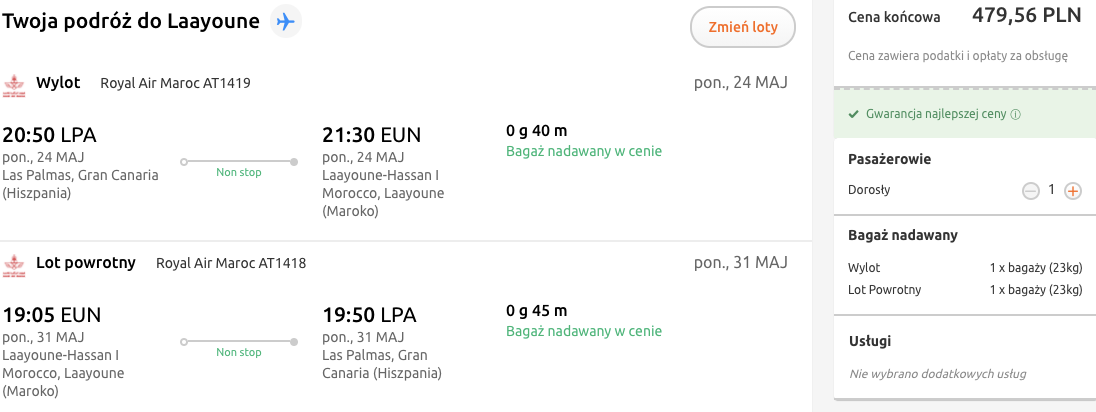The height and width of the screenshot is (412, 1096).
Task: Click info icon next to Gwarancja najlepszej ceny
Action: click(1016, 115)
